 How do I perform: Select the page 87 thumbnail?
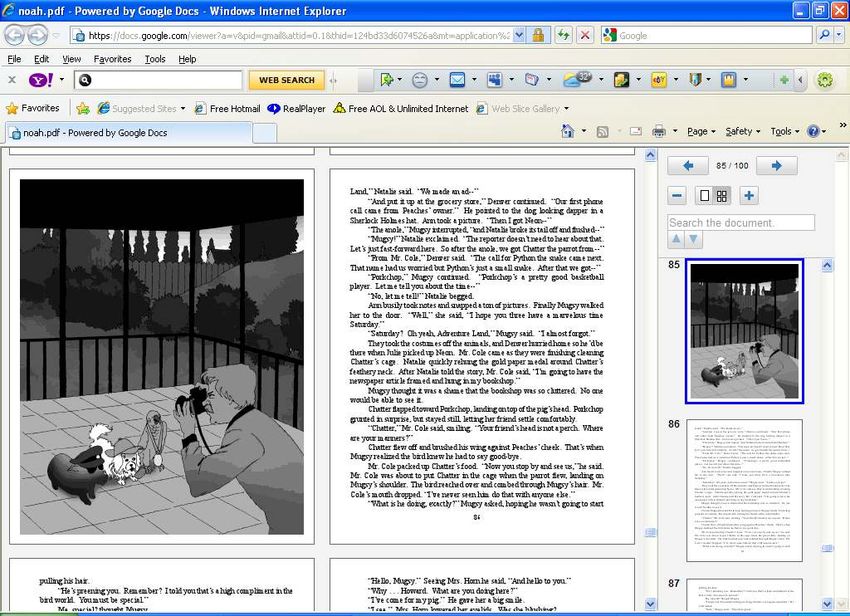click(x=744, y=594)
